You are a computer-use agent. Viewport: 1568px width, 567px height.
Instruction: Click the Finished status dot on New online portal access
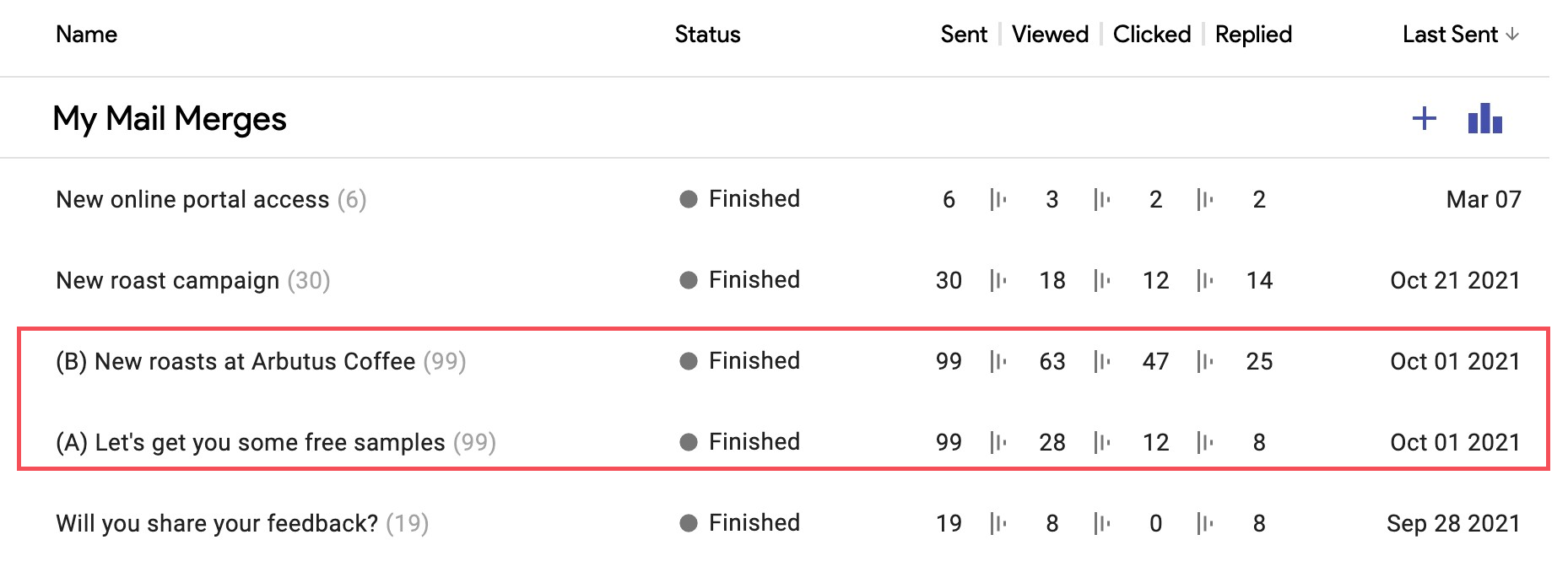689,199
